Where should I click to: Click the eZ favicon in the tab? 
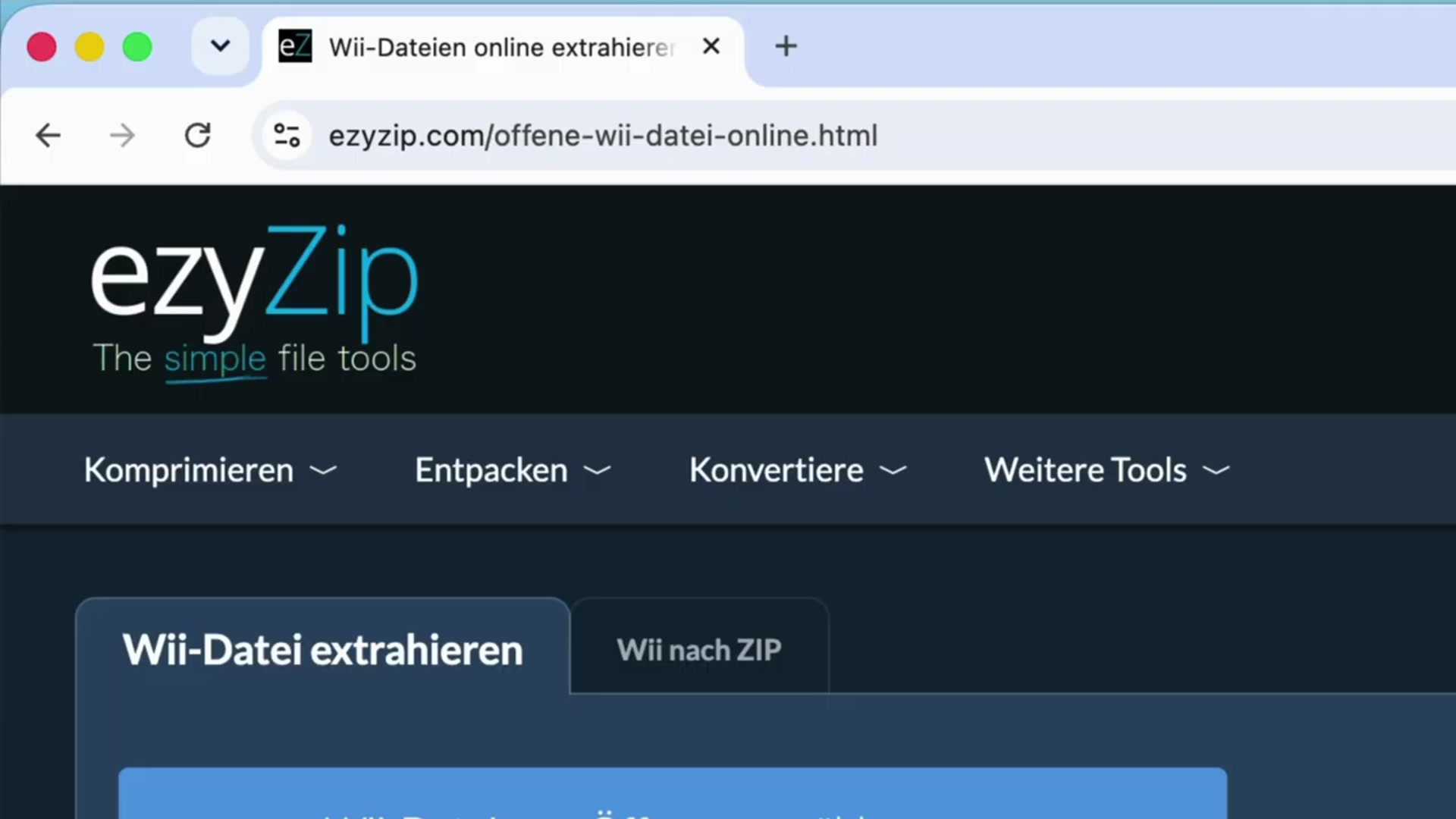pos(295,46)
